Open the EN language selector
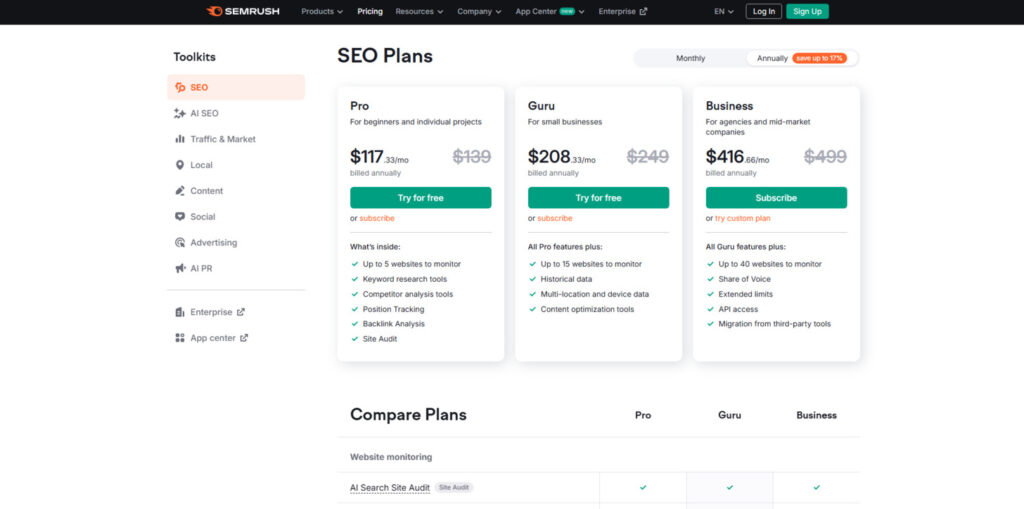This screenshot has height=509, width=1024. (724, 12)
